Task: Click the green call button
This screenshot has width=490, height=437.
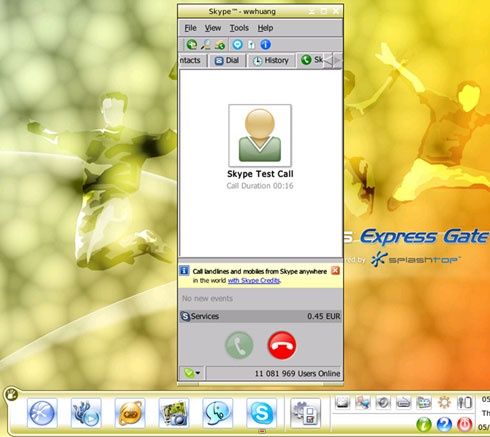Action: click(239, 345)
